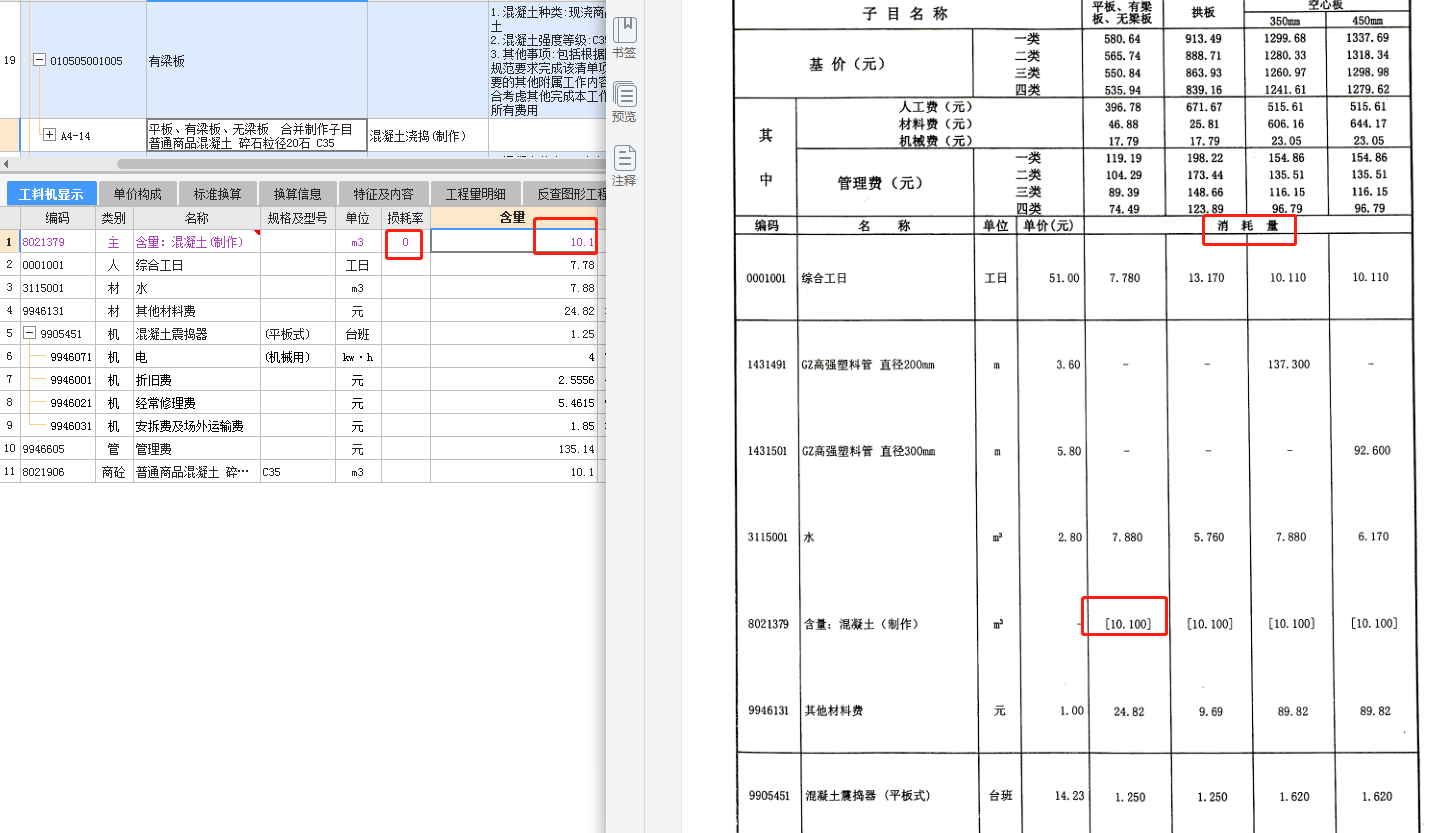Select the 有梁板 item name cell
Viewport: 1439px width, 833px height.
(x=256, y=61)
